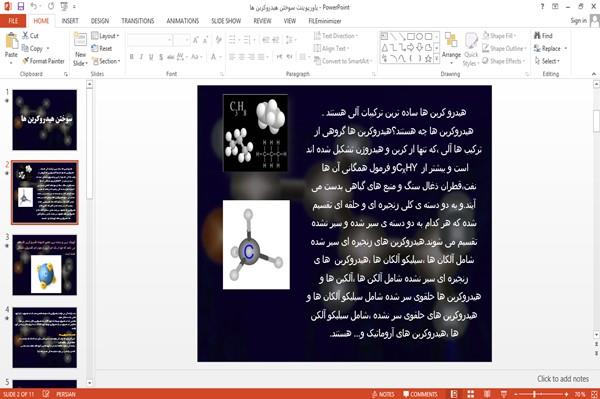Click the Decrease Font Size icon
This screenshot has height=399, width=600.
pyautogui.click(x=205, y=39)
